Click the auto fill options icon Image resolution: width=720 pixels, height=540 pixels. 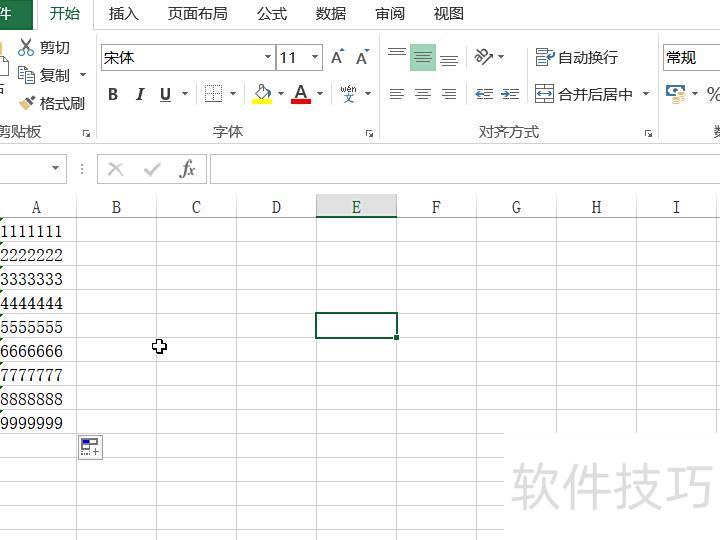pos(90,447)
